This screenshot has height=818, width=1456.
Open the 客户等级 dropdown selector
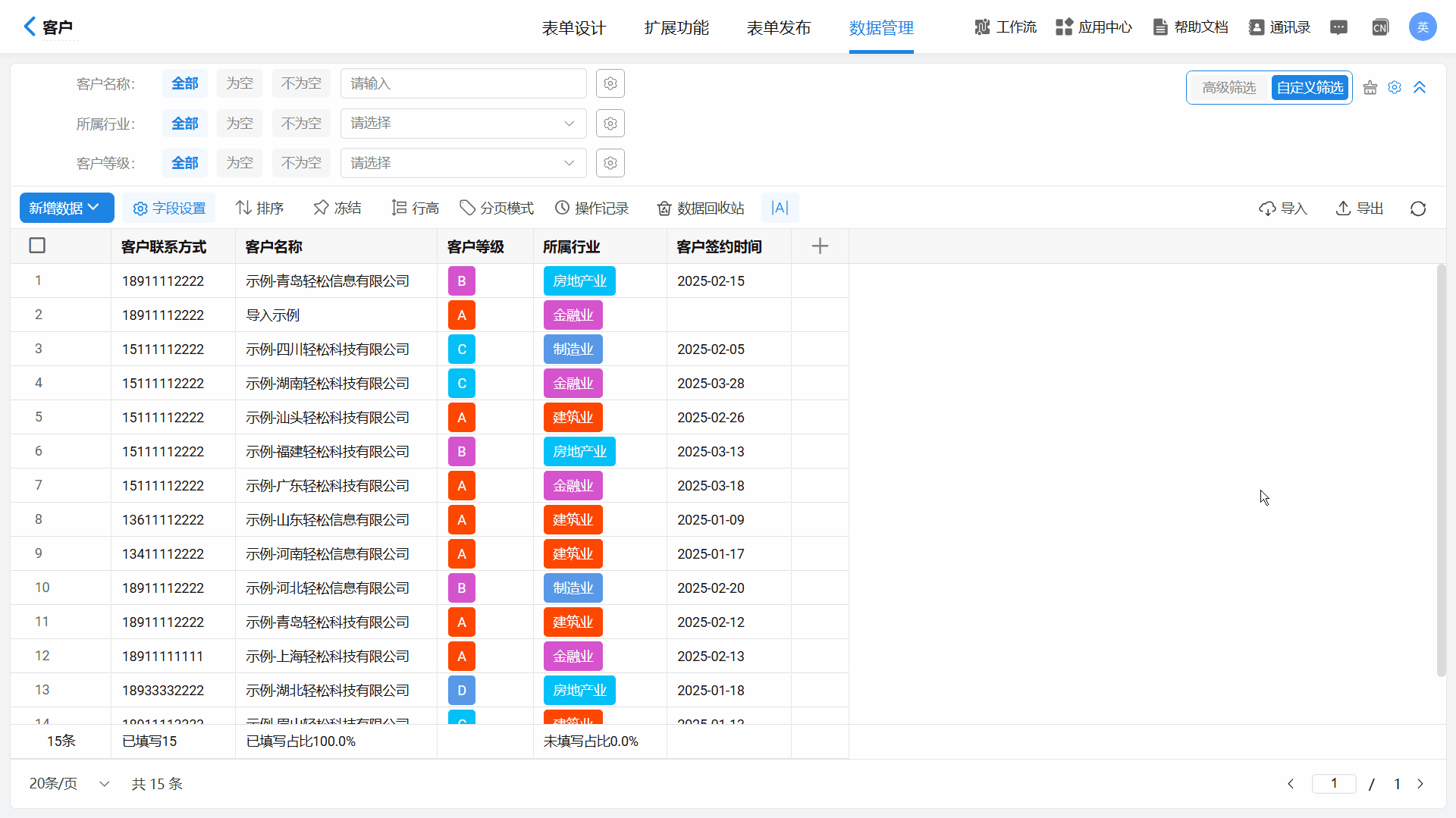(x=463, y=163)
